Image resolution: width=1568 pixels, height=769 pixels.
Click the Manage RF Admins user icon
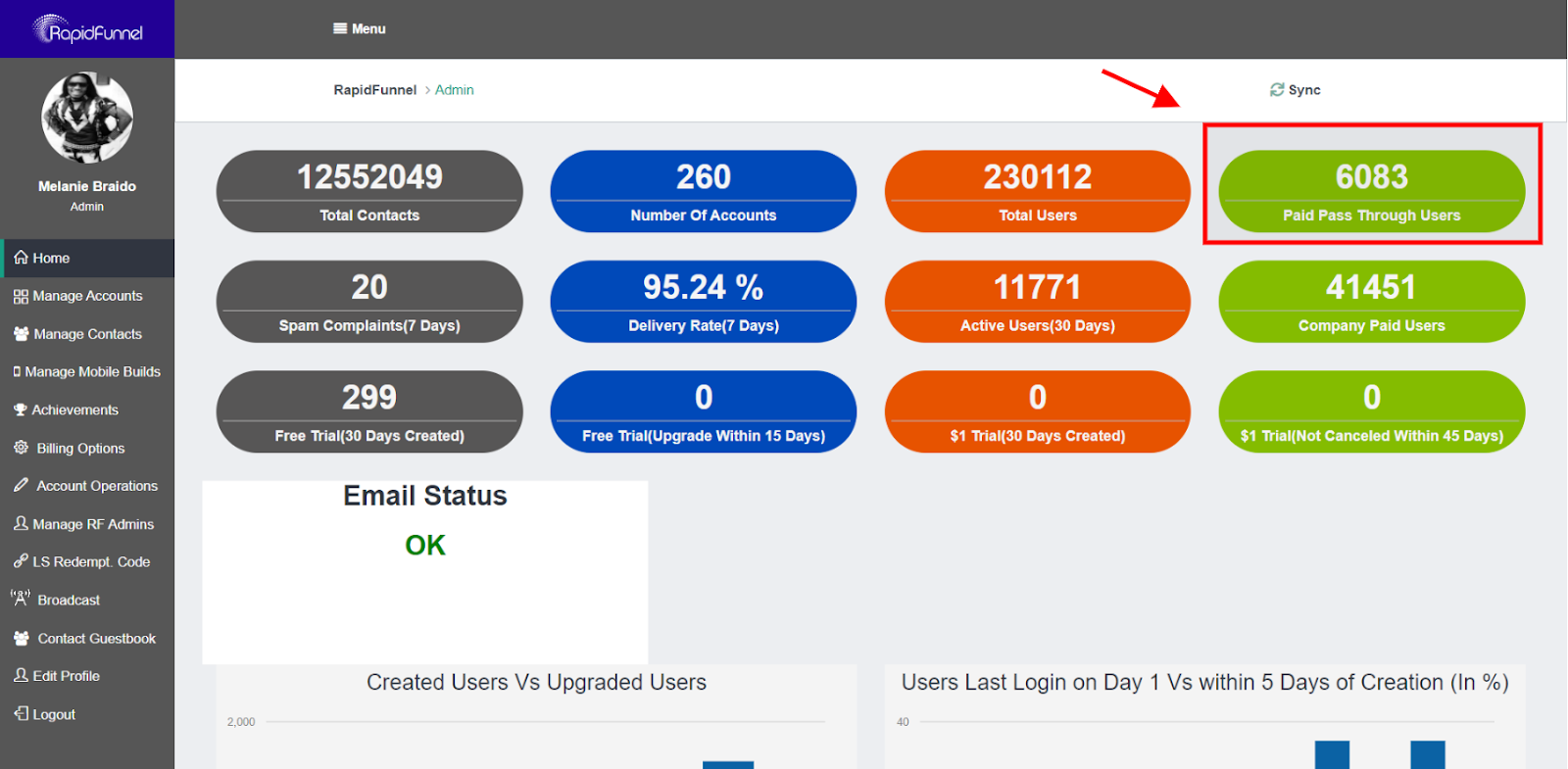(21, 524)
